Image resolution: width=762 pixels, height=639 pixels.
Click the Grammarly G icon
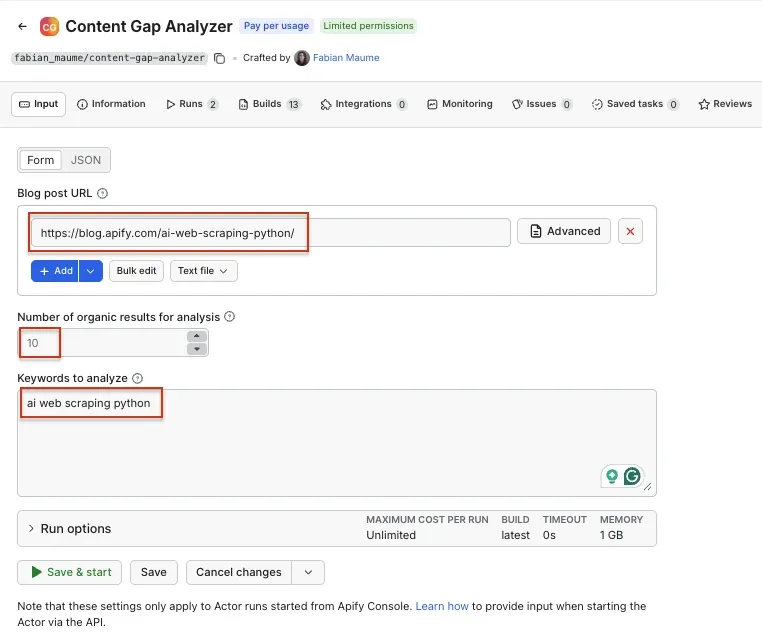632,476
